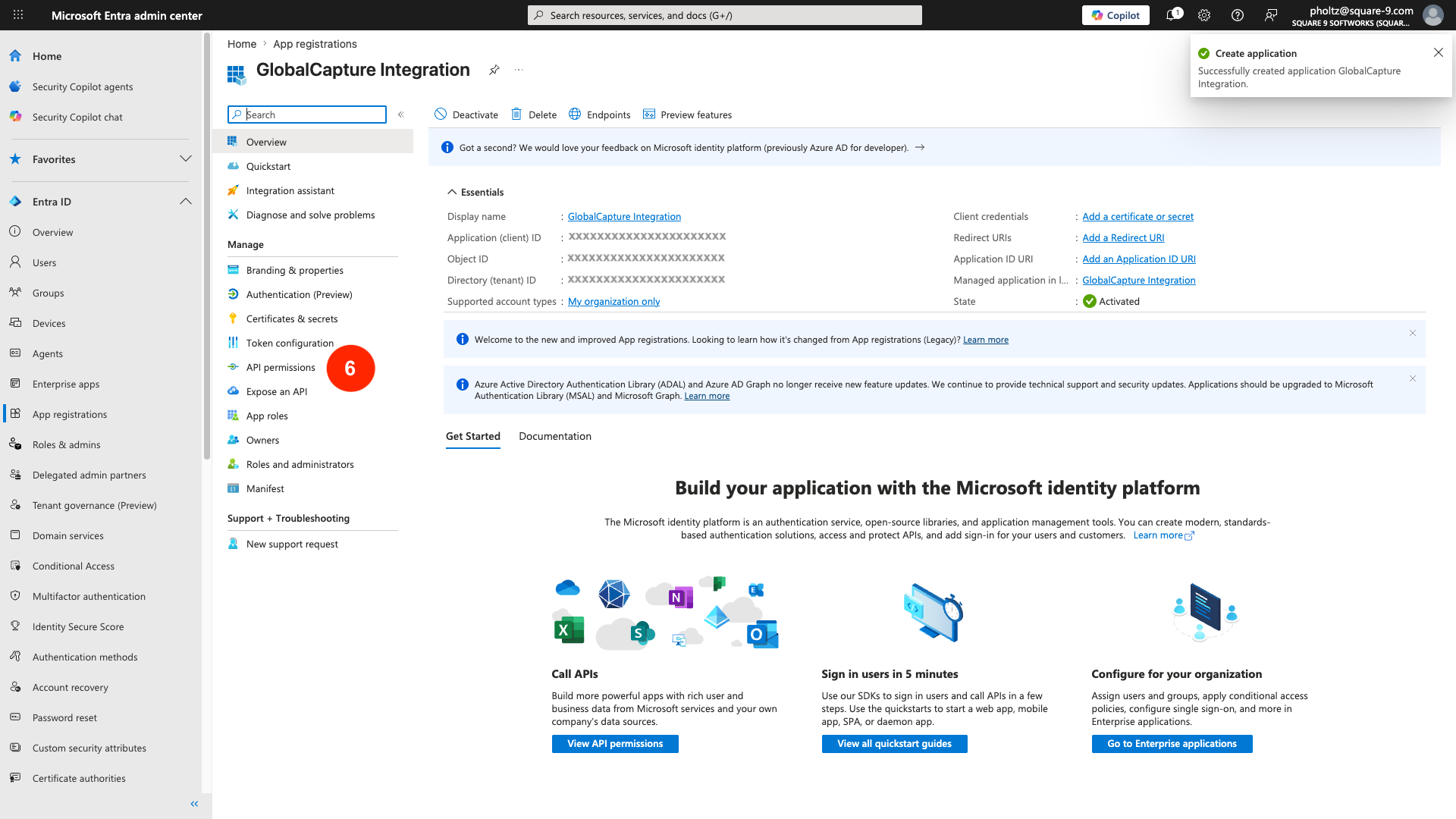The image size is (1456, 819).
Task: Dismiss the welcome App registrations banner
Action: coord(1413,333)
